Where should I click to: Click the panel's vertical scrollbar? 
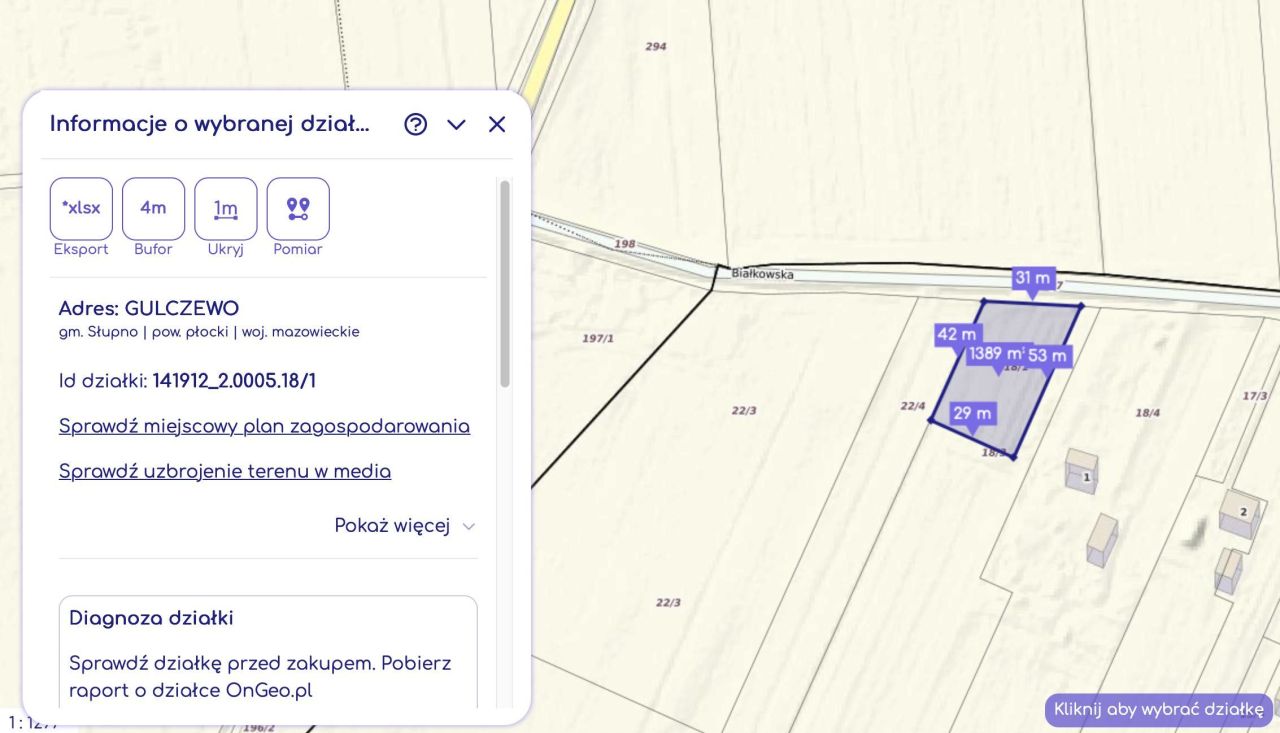(x=505, y=284)
